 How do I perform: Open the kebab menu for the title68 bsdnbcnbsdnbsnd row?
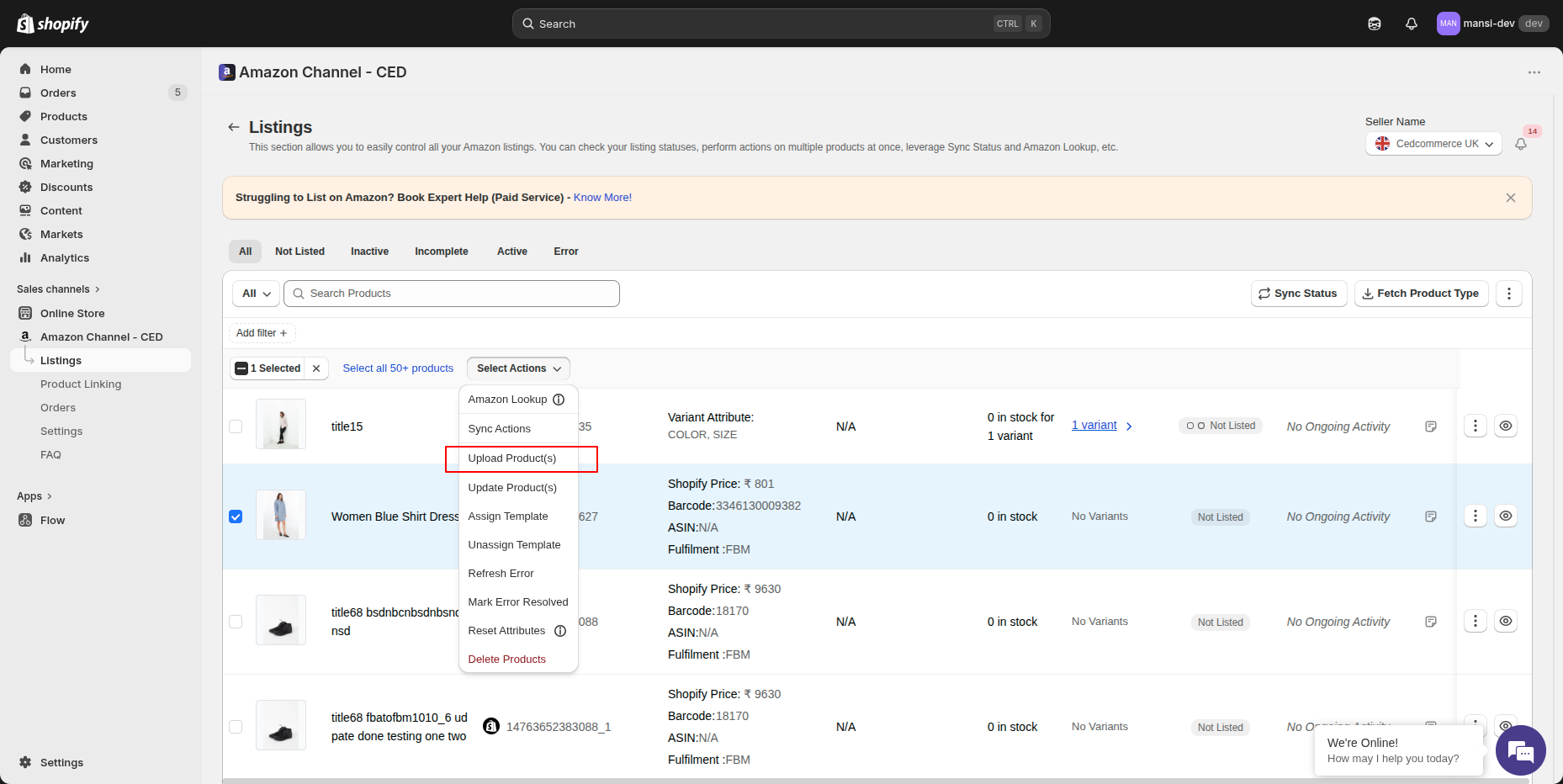[x=1476, y=621]
